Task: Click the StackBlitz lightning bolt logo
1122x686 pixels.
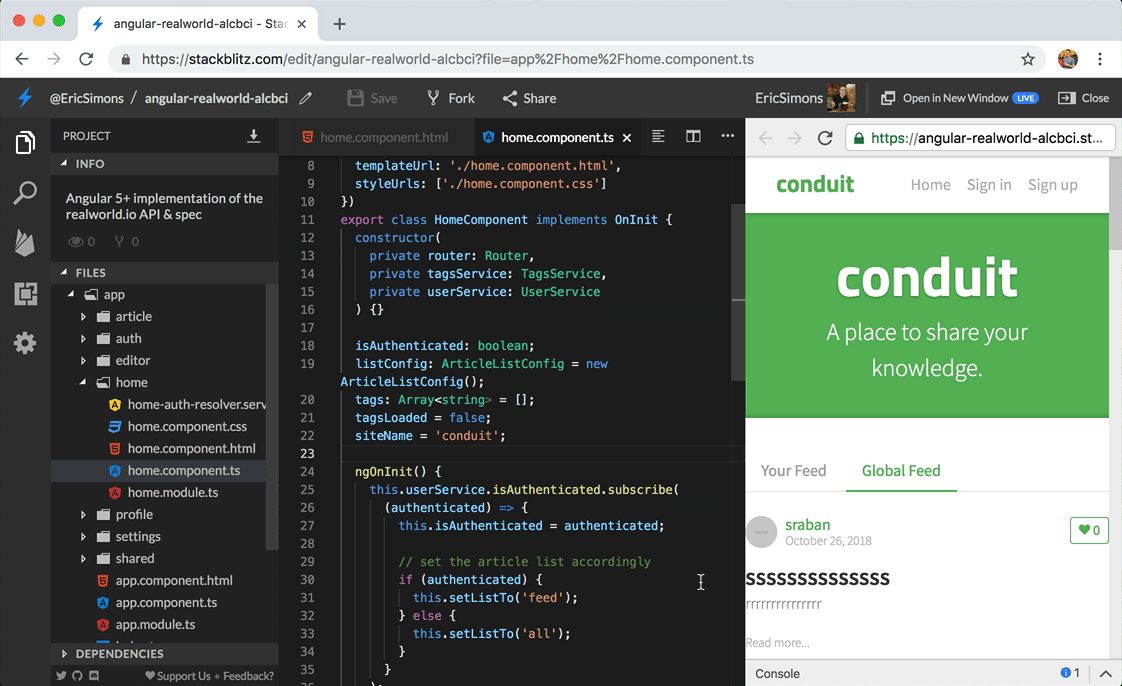Action: click(25, 98)
